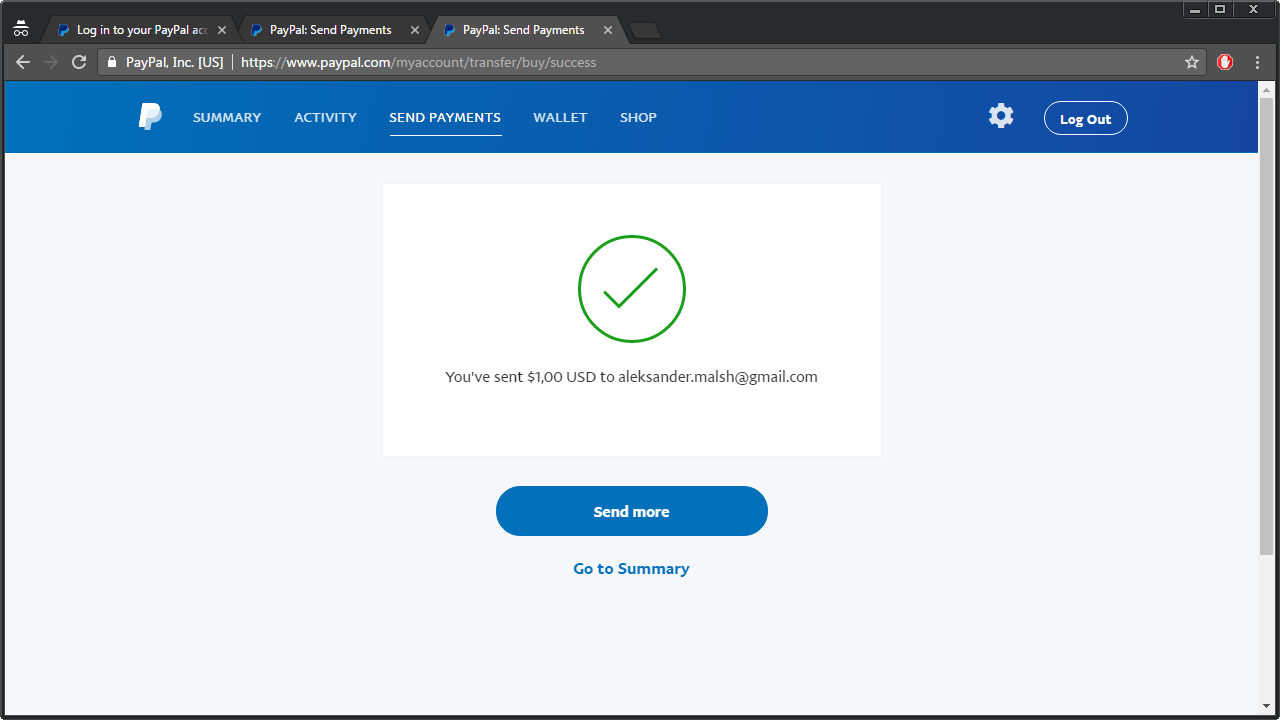Click the Send more button

[631, 511]
